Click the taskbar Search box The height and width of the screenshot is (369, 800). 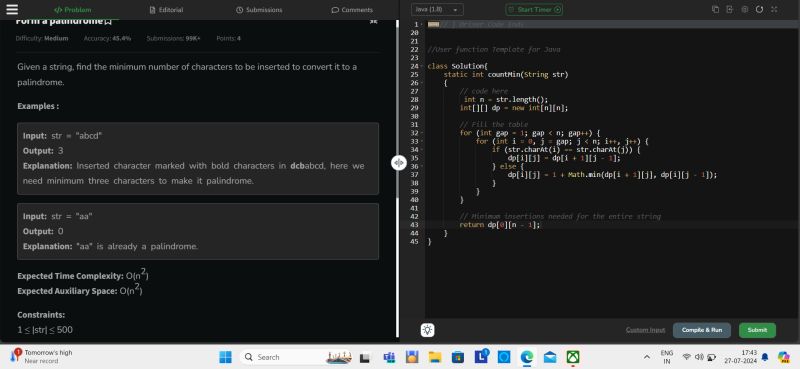coord(296,357)
